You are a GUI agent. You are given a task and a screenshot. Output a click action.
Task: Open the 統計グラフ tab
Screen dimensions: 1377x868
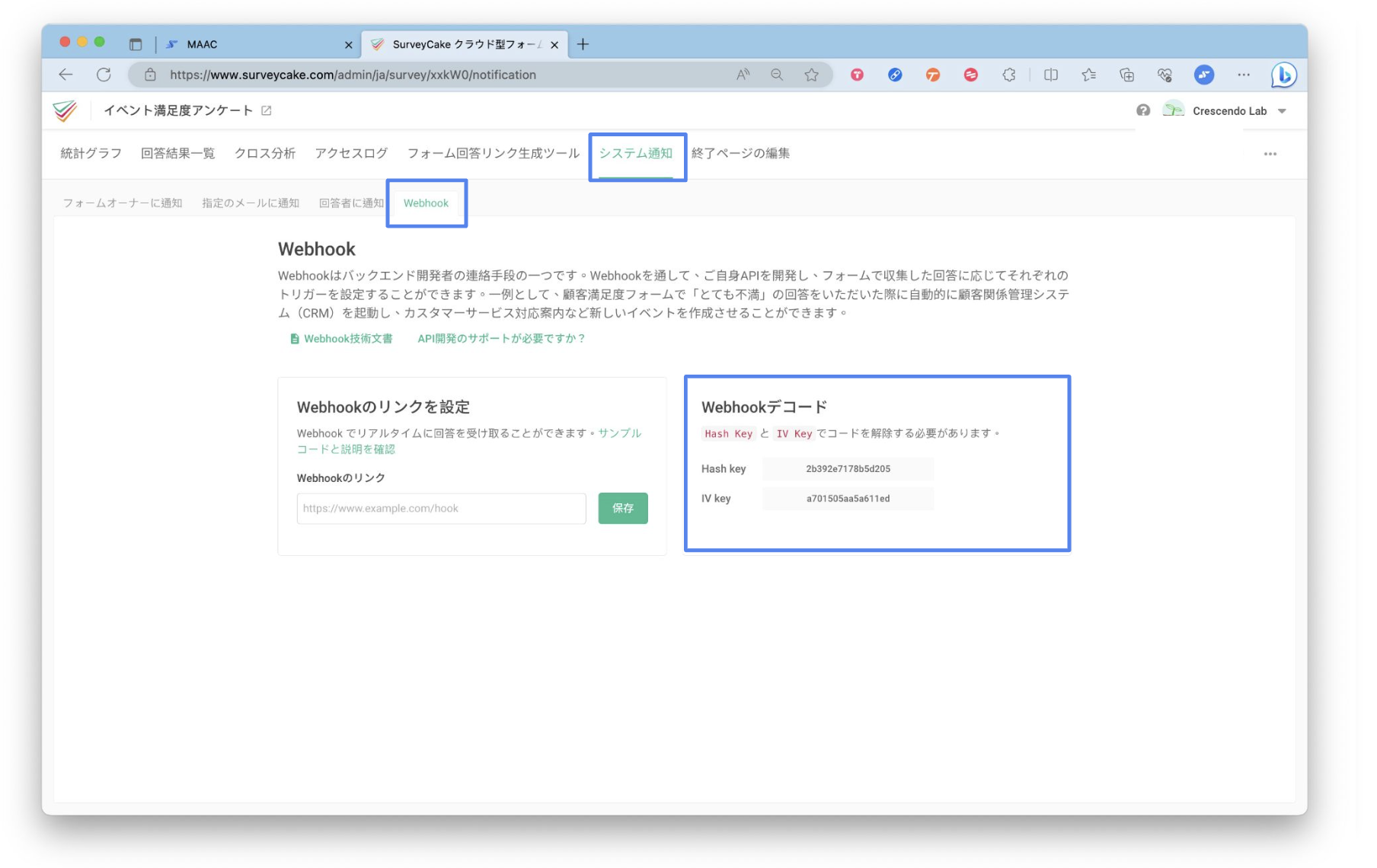click(x=91, y=153)
